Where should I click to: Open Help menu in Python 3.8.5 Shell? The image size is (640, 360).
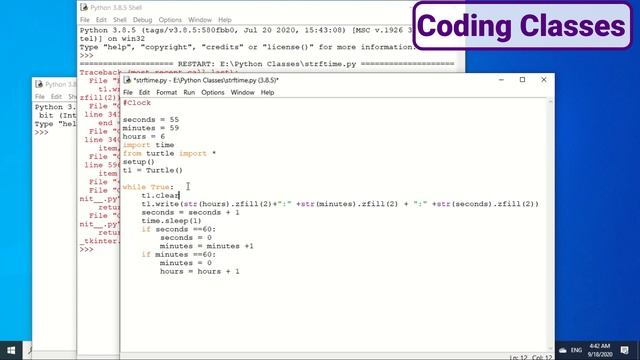224,20
